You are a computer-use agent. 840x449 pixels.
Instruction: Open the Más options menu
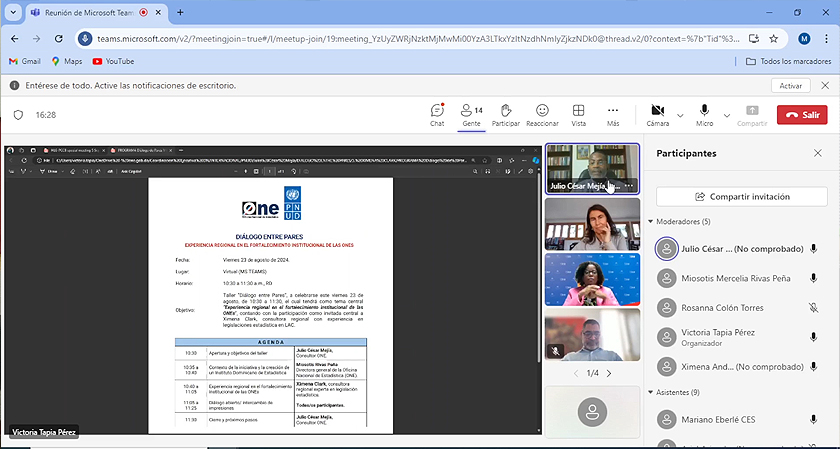click(613, 115)
